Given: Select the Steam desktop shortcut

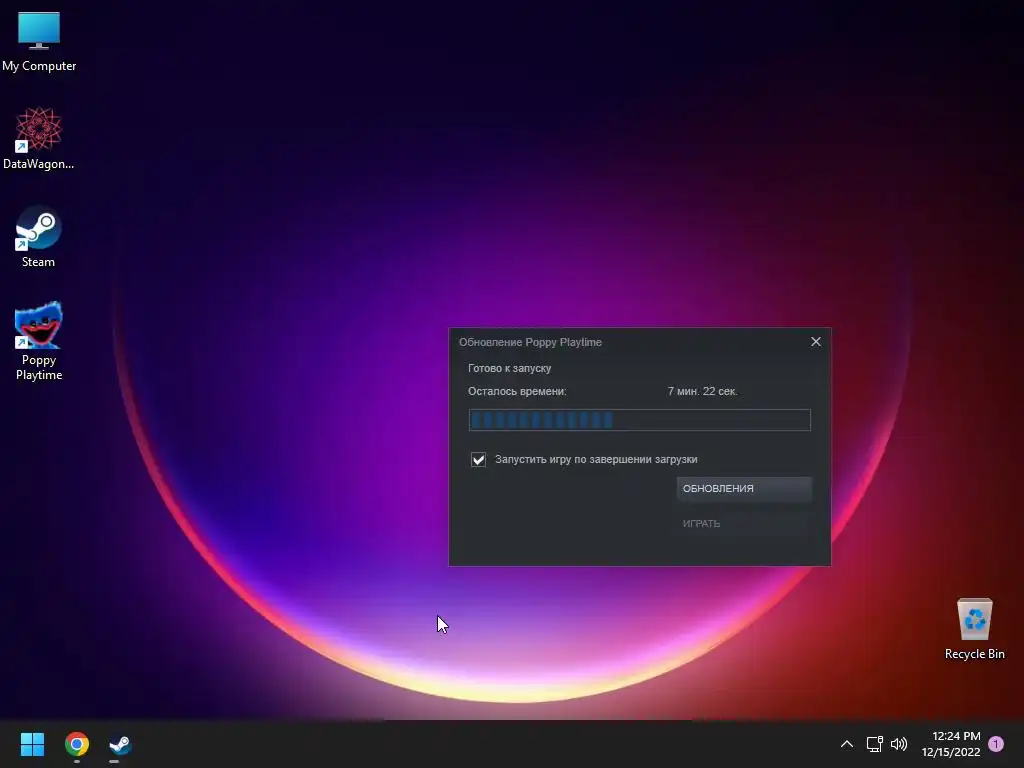Looking at the screenshot, I should coord(39,236).
